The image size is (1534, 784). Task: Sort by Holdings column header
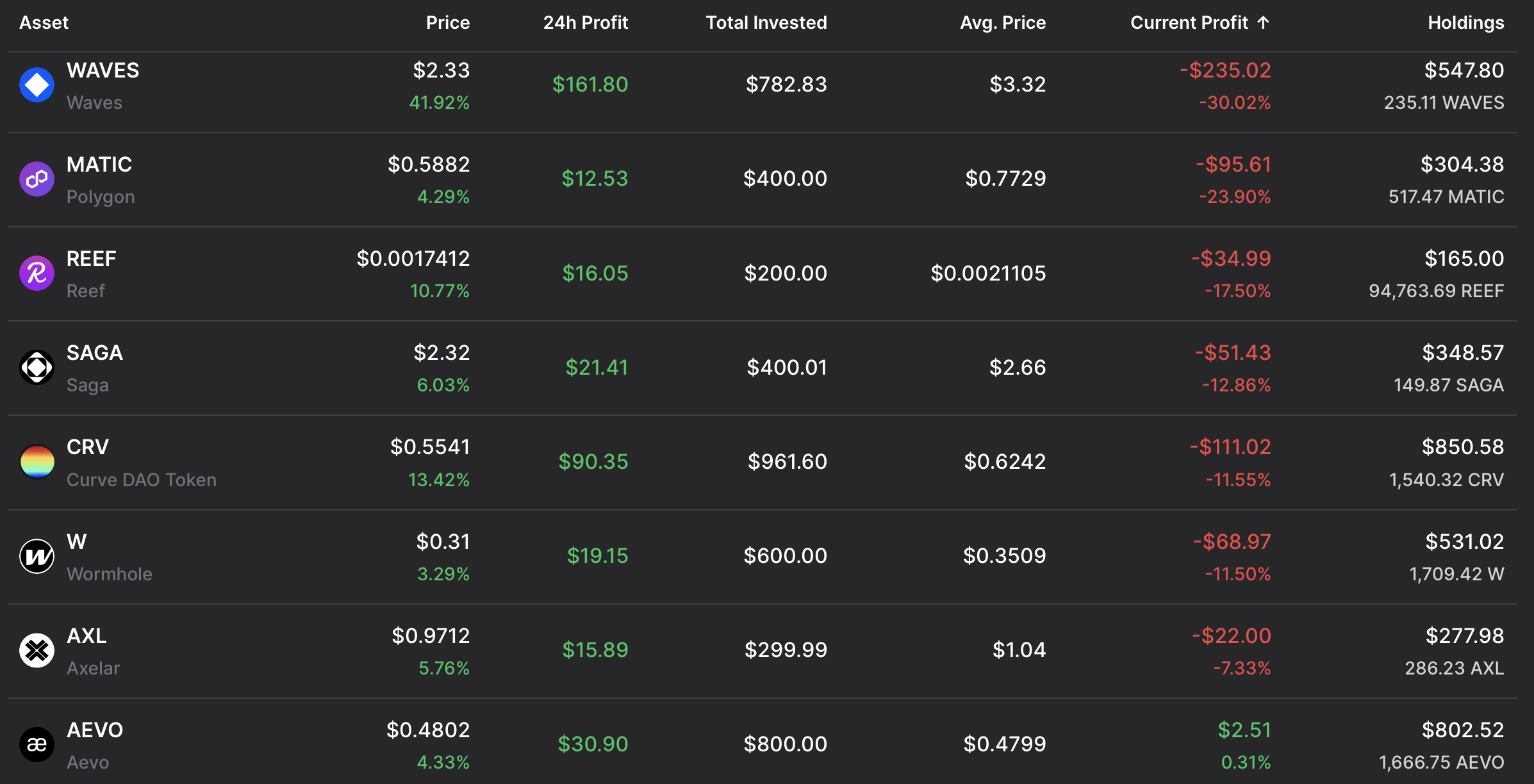[x=1465, y=23]
